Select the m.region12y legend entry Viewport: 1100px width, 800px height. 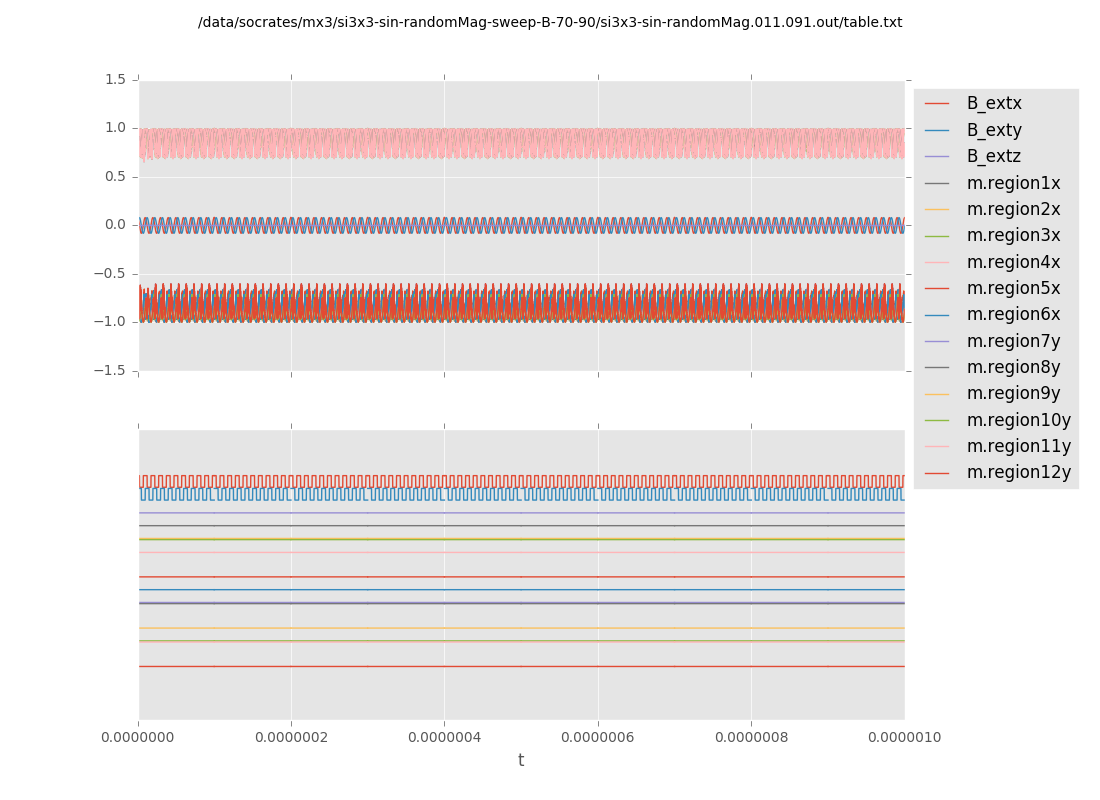pos(1018,472)
